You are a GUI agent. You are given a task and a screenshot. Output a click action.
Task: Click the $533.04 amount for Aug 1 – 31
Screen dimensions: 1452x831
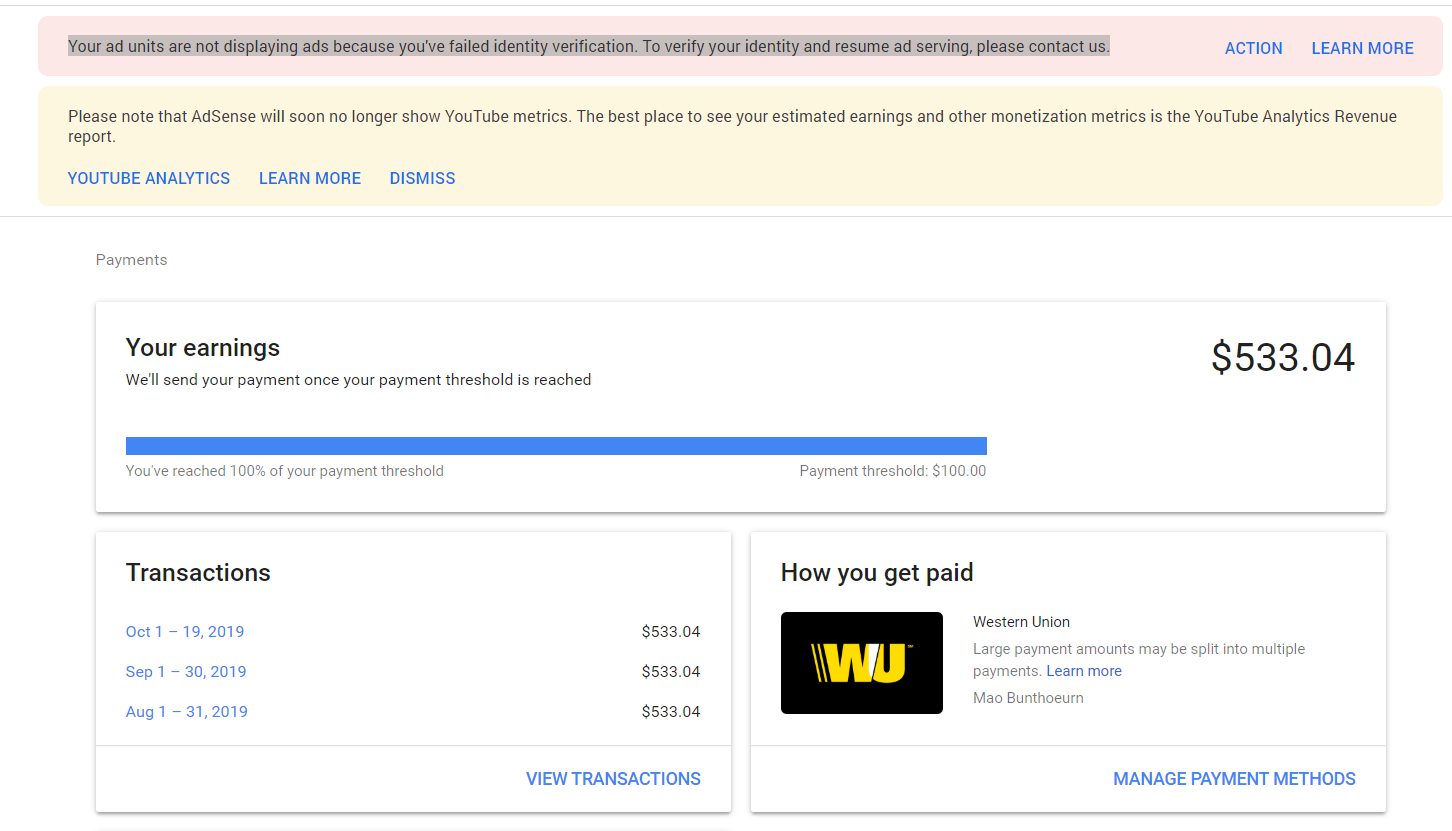point(671,712)
